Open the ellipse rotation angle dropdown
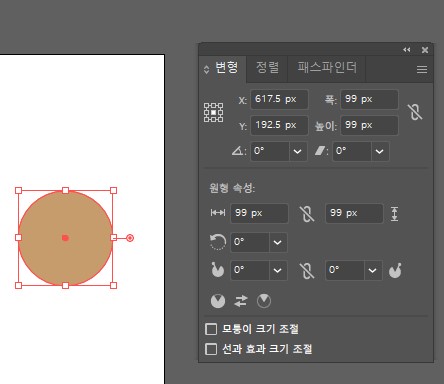Screen dimensions: 444x384 [278, 242]
